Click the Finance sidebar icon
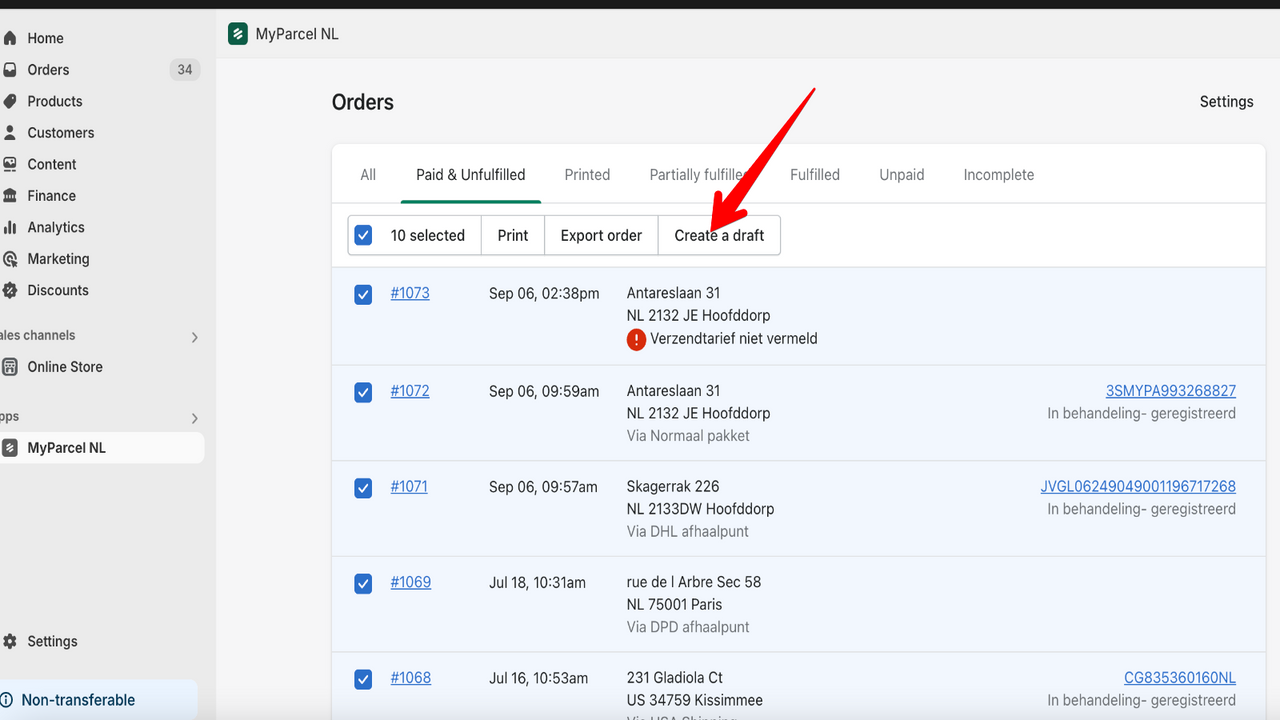Viewport: 1280px width, 720px height. (x=9, y=196)
